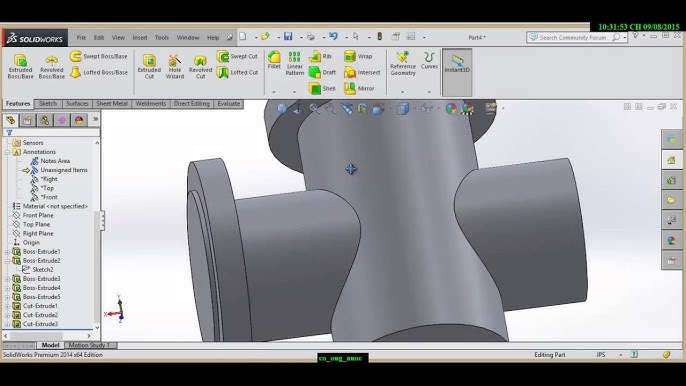Open the Edit menu

coord(99,38)
